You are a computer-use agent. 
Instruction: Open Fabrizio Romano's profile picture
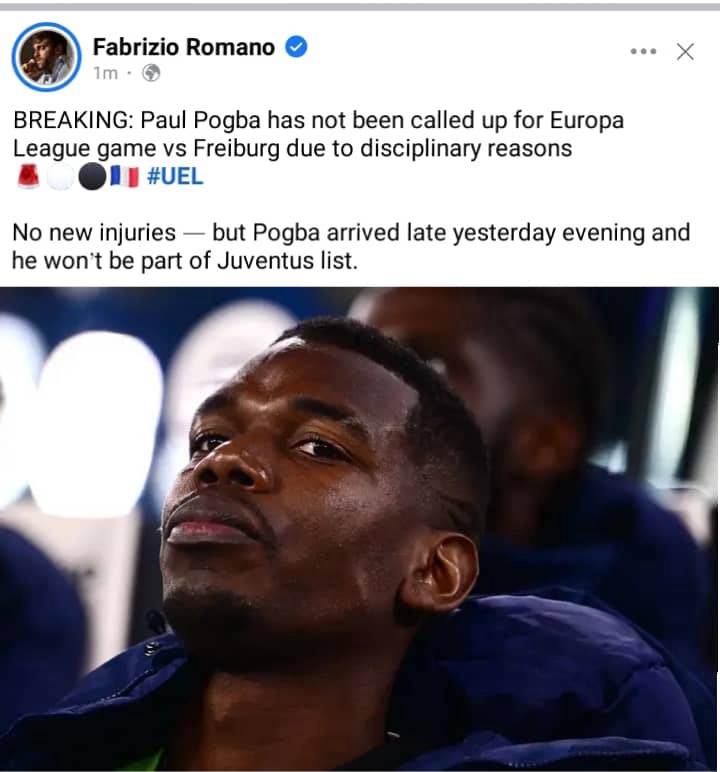[x=47, y=57]
